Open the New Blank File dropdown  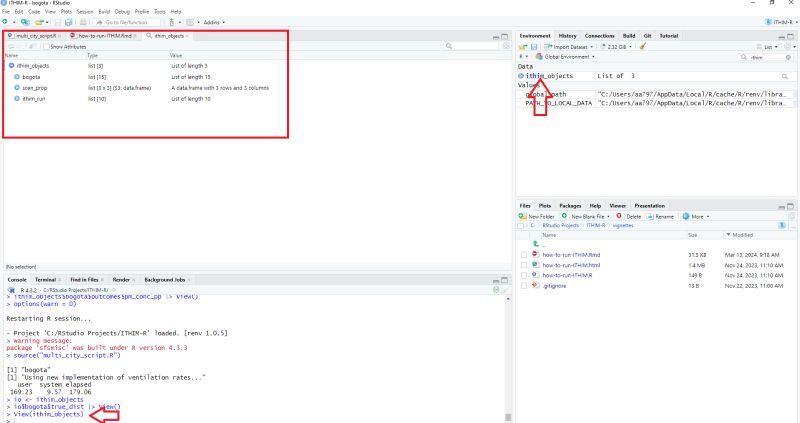tap(586, 216)
